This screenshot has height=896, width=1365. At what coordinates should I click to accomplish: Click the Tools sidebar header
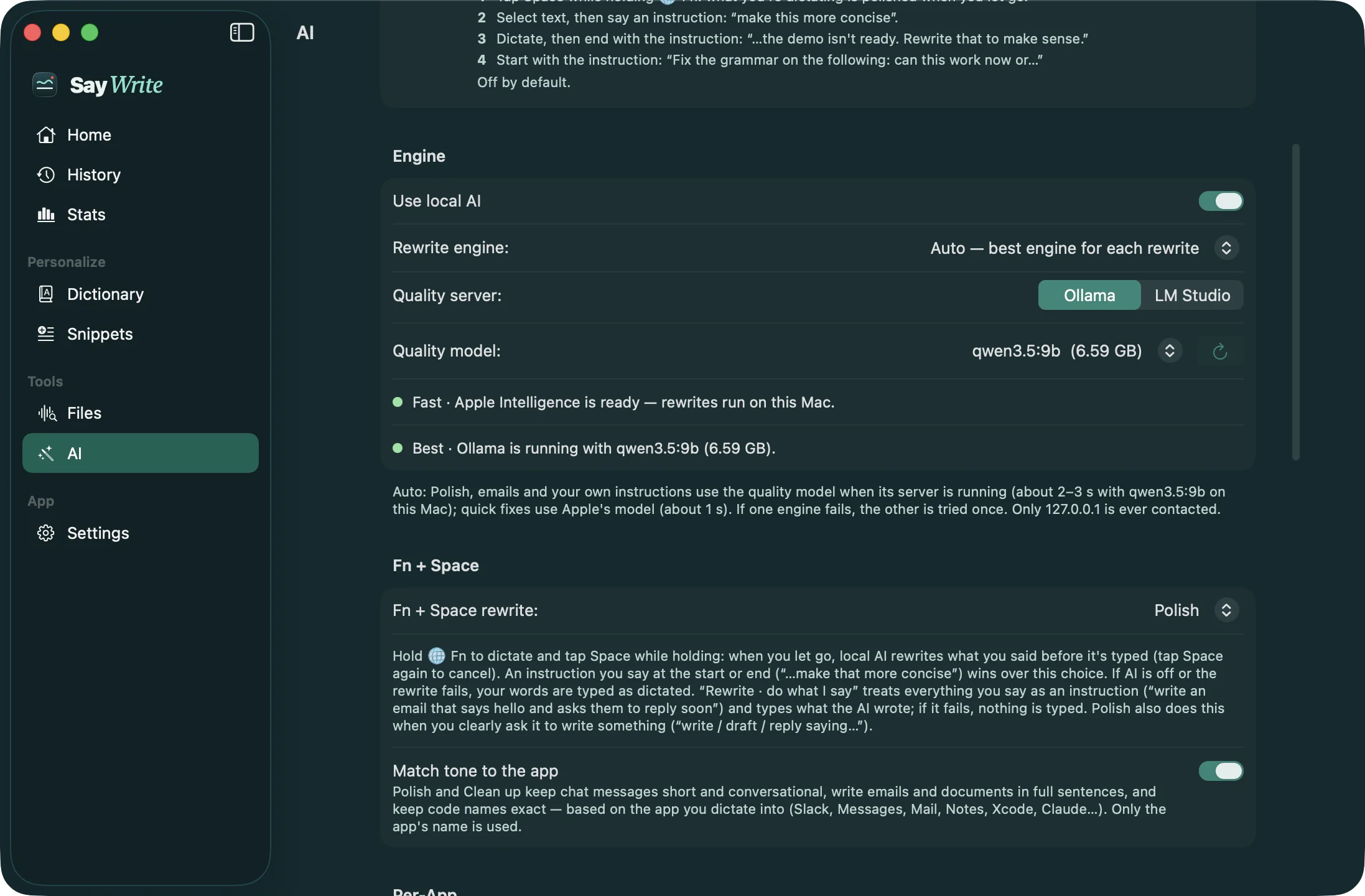point(45,381)
